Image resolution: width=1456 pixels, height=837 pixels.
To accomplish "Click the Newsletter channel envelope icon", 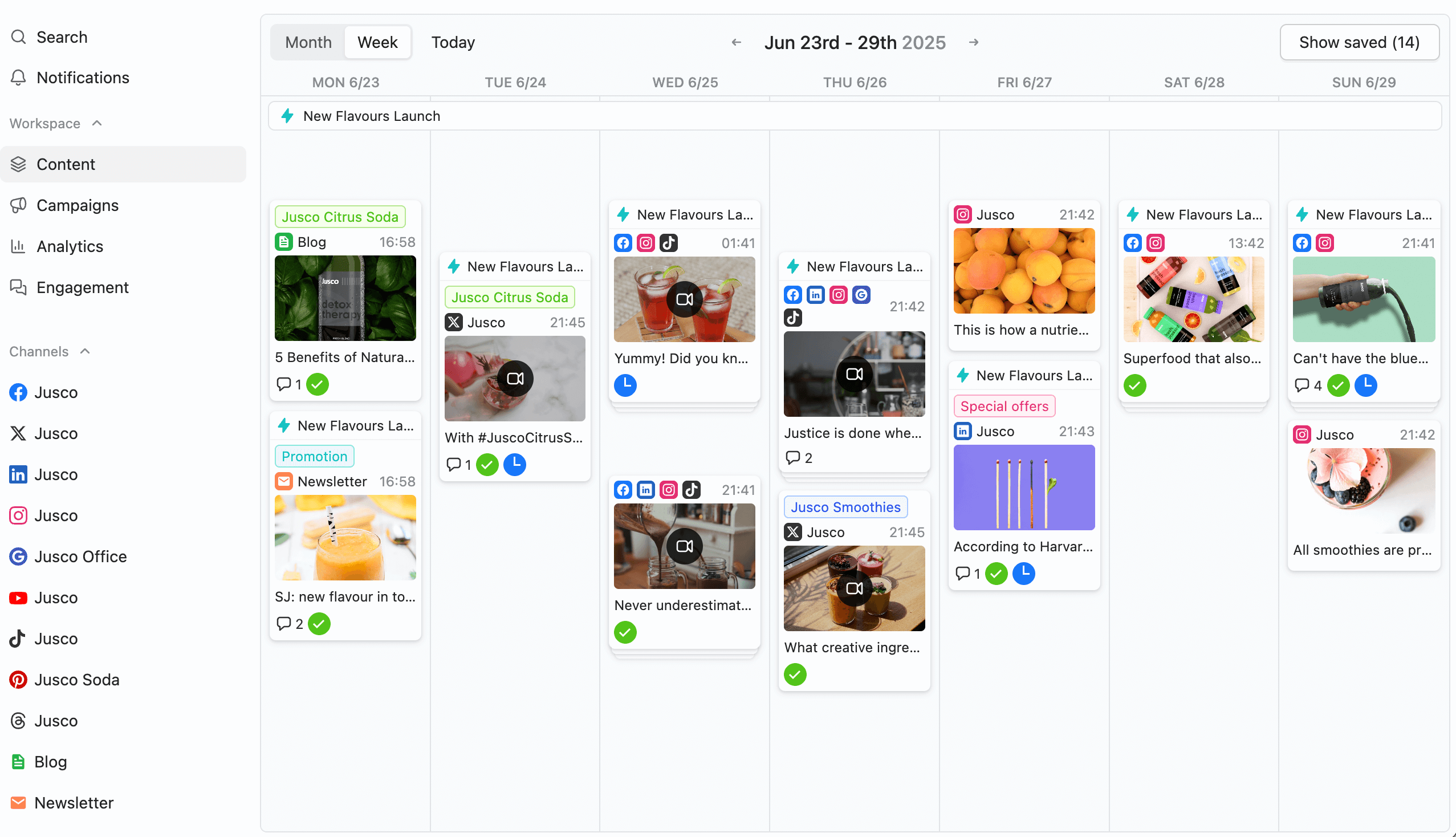I will (18, 803).
